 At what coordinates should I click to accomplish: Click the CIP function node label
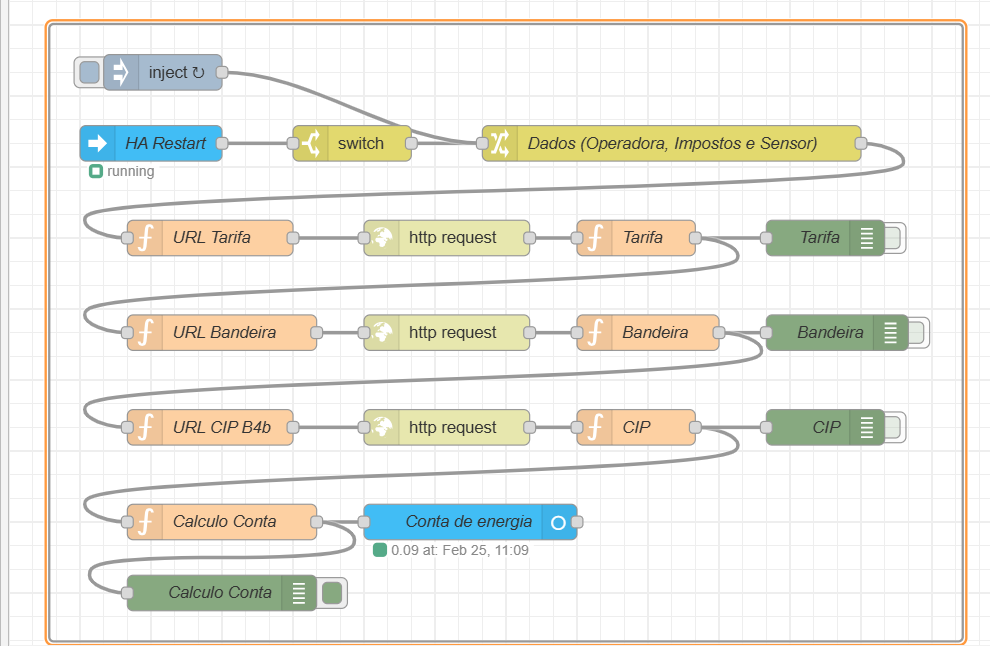tap(636, 427)
